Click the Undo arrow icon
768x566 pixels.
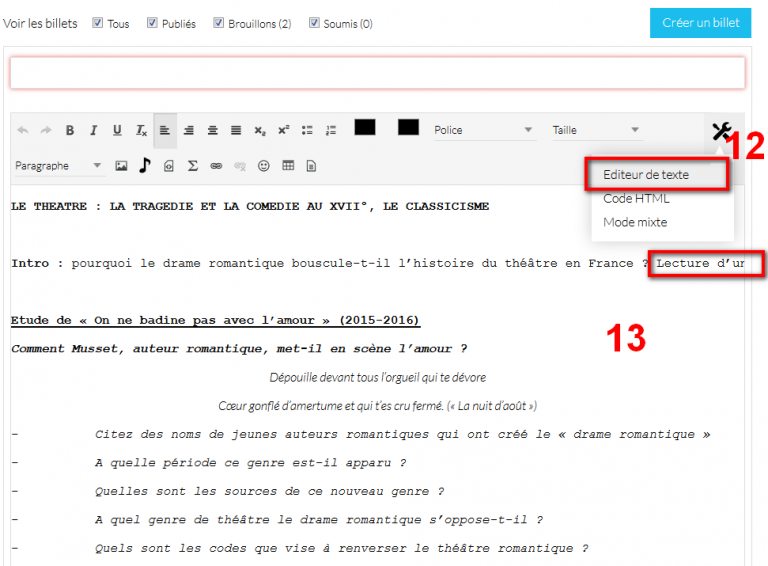pyautogui.click(x=23, y=130)
